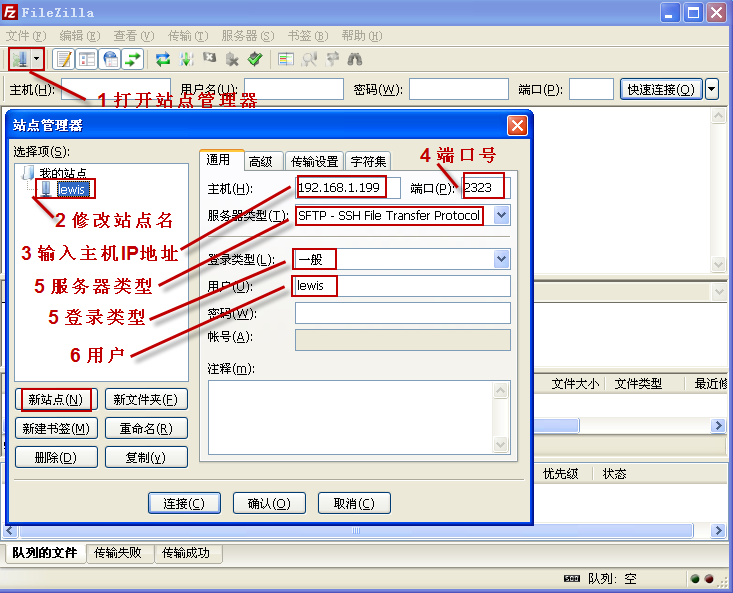
Task: Expand the Site Manager icon dropdown arrow
Action: [x=36, y=59]
